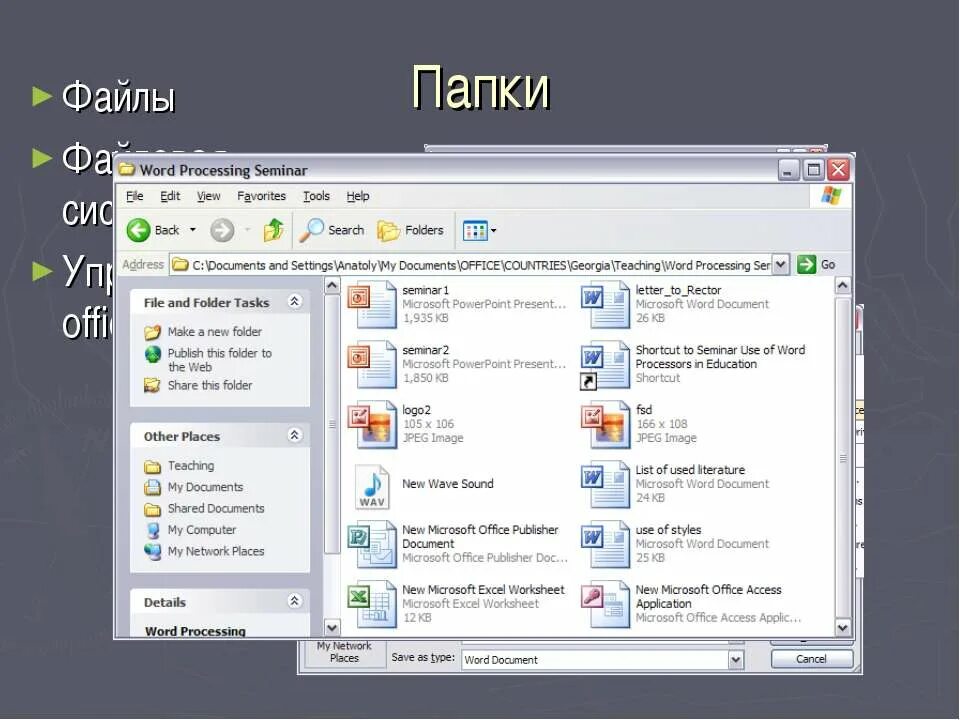Select the Shortcut to Seminar icon
The image size is (960, 720).
(606, 365)
